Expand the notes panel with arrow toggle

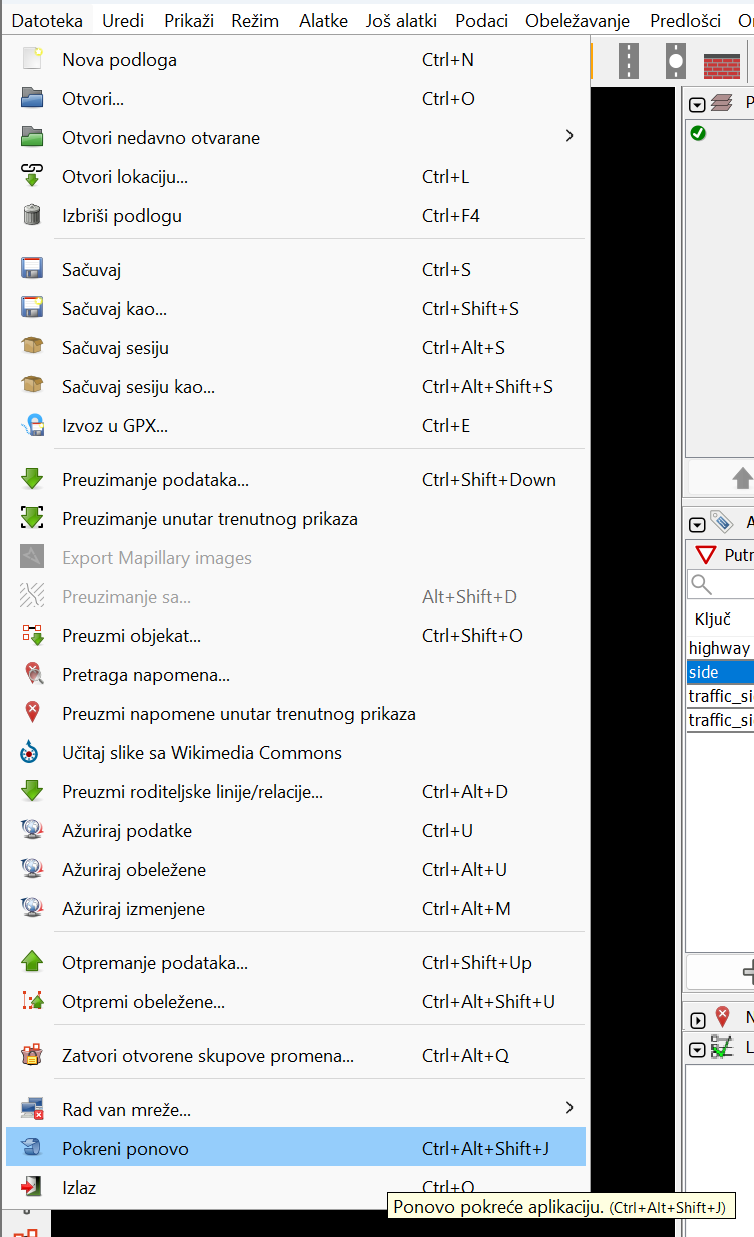pos(698,1020)
